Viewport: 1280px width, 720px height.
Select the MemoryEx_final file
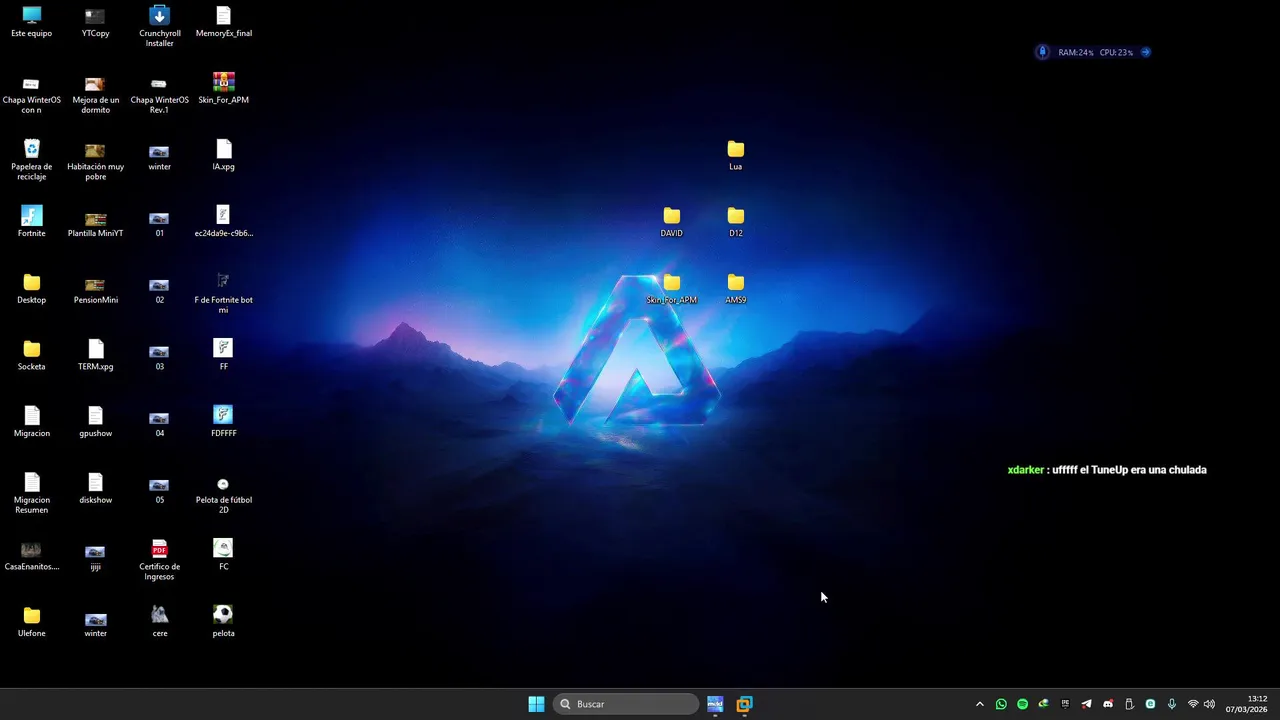[x=223, y=22]
